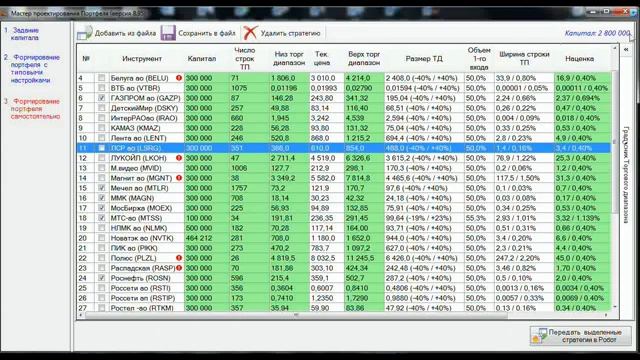
Task: Click Мечел row count cell '1757'
Action: pos(249,188)
